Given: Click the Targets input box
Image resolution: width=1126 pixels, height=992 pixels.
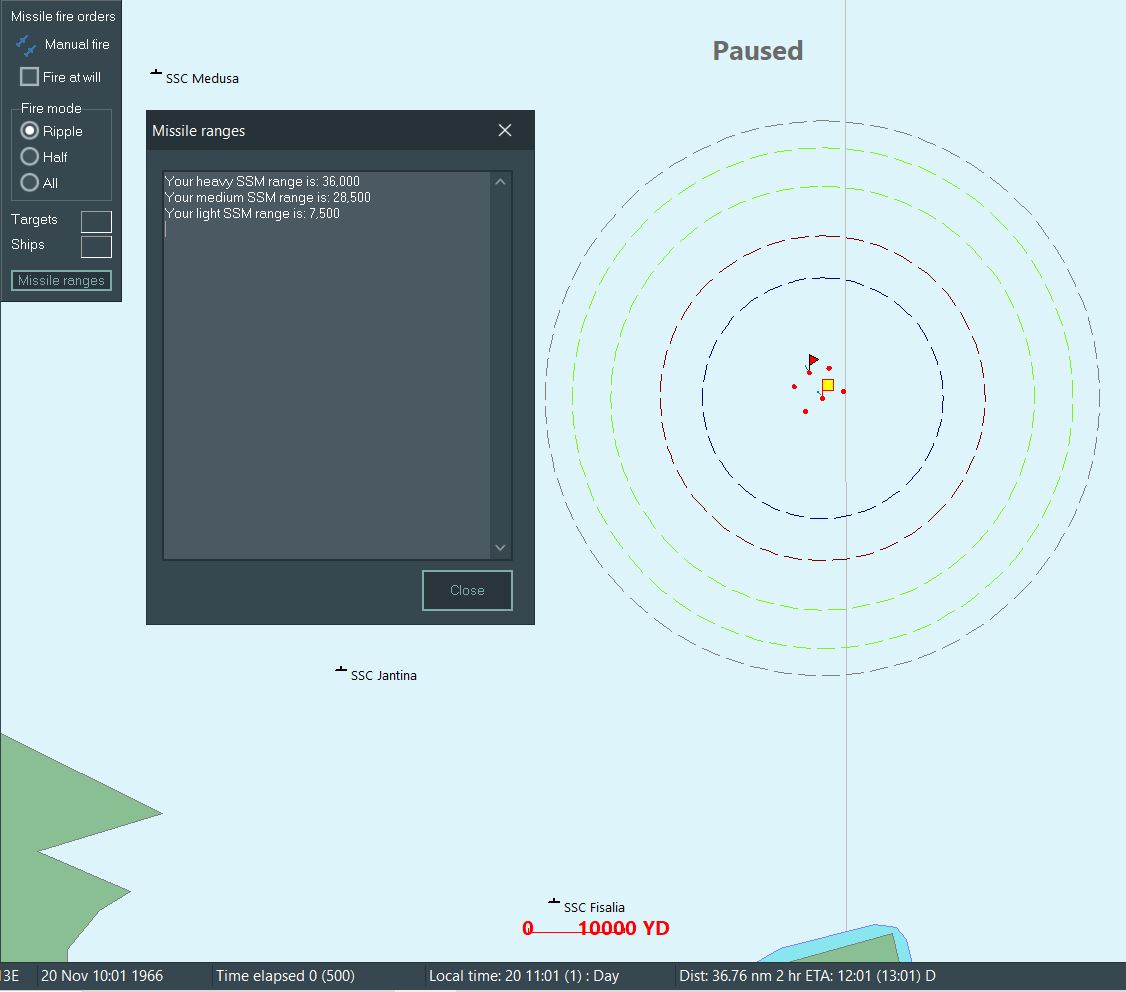Looking at the screenshot, I should 96,221.
